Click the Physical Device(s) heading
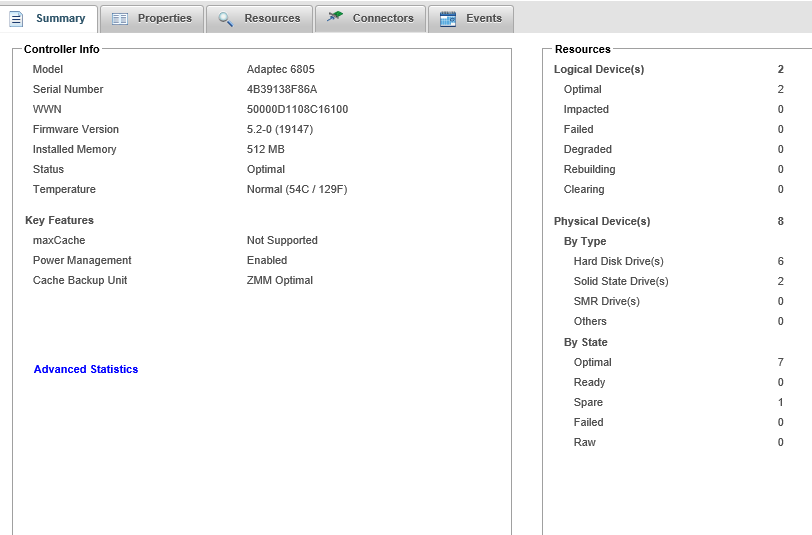This screenshot has width=812, height=535. coord(602,222)
